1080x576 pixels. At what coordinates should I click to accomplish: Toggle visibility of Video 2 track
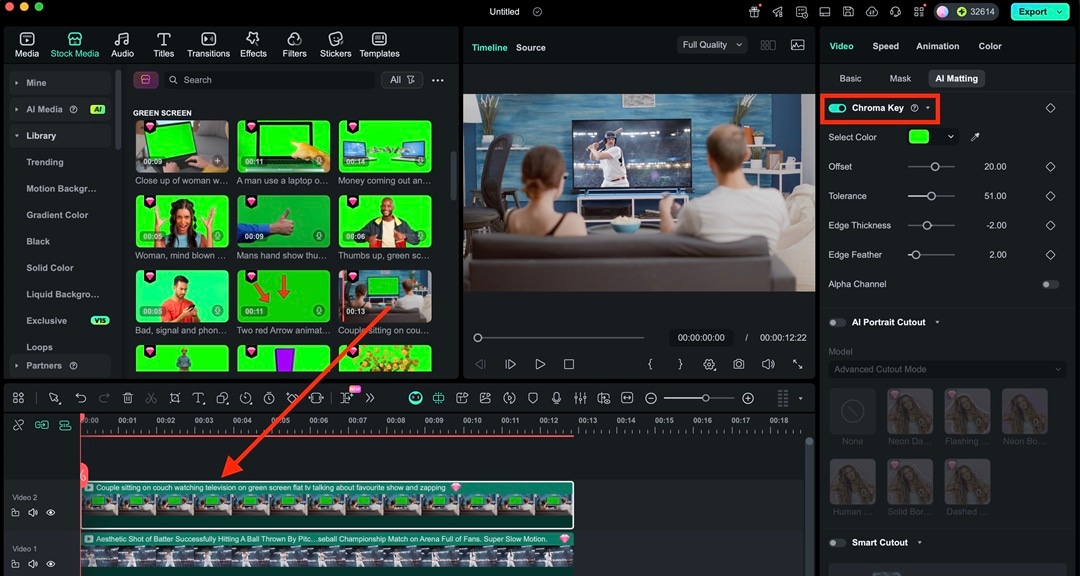(x=50, y=513)
